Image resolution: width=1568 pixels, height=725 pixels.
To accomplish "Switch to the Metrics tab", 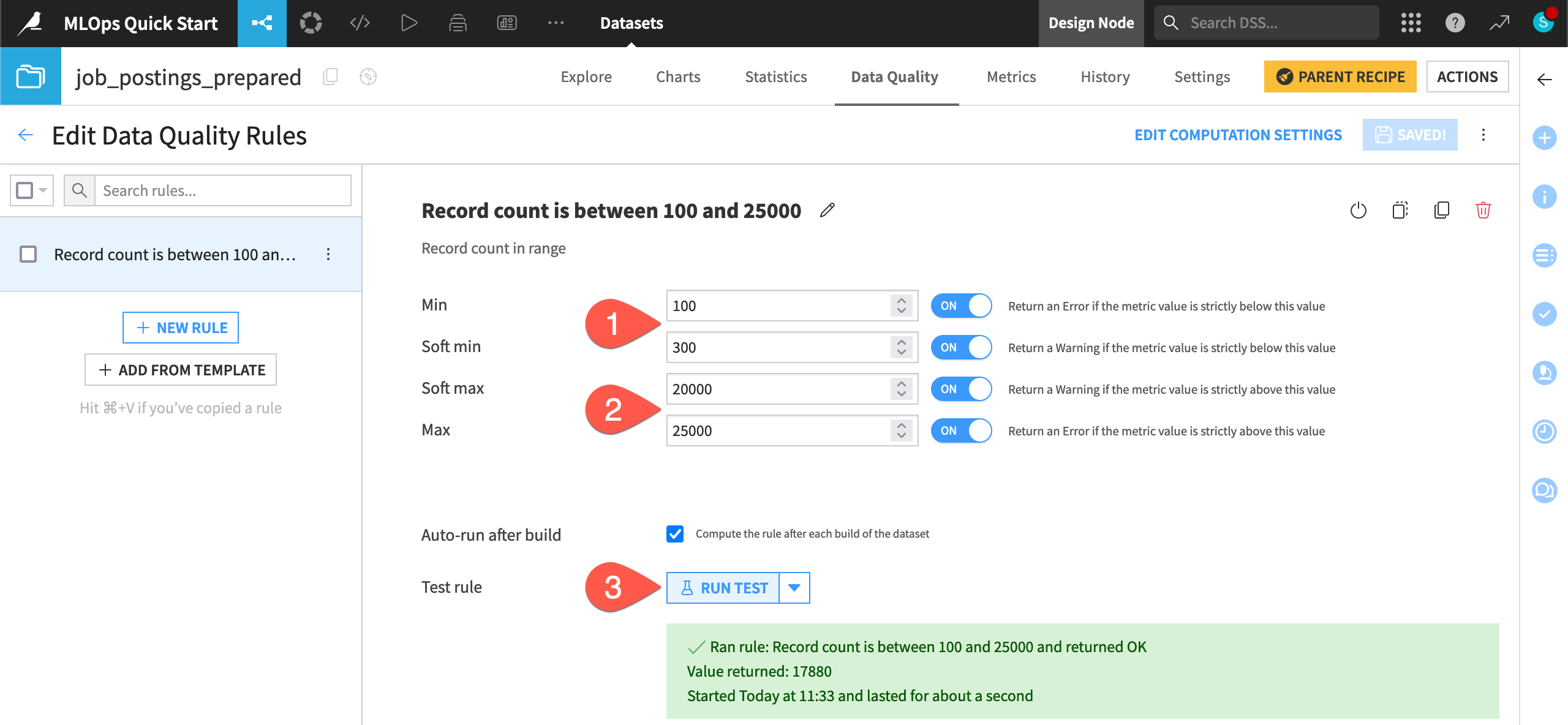I will [1011, 77].
